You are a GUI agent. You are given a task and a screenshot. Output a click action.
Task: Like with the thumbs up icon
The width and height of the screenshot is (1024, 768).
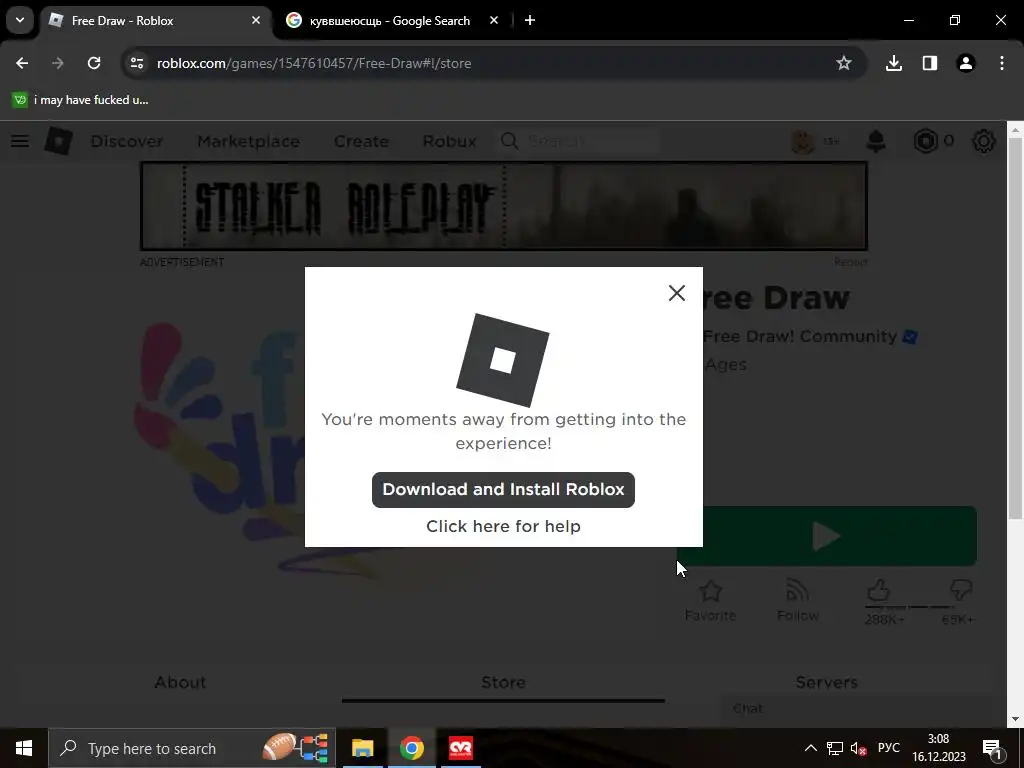click(878, 590)
